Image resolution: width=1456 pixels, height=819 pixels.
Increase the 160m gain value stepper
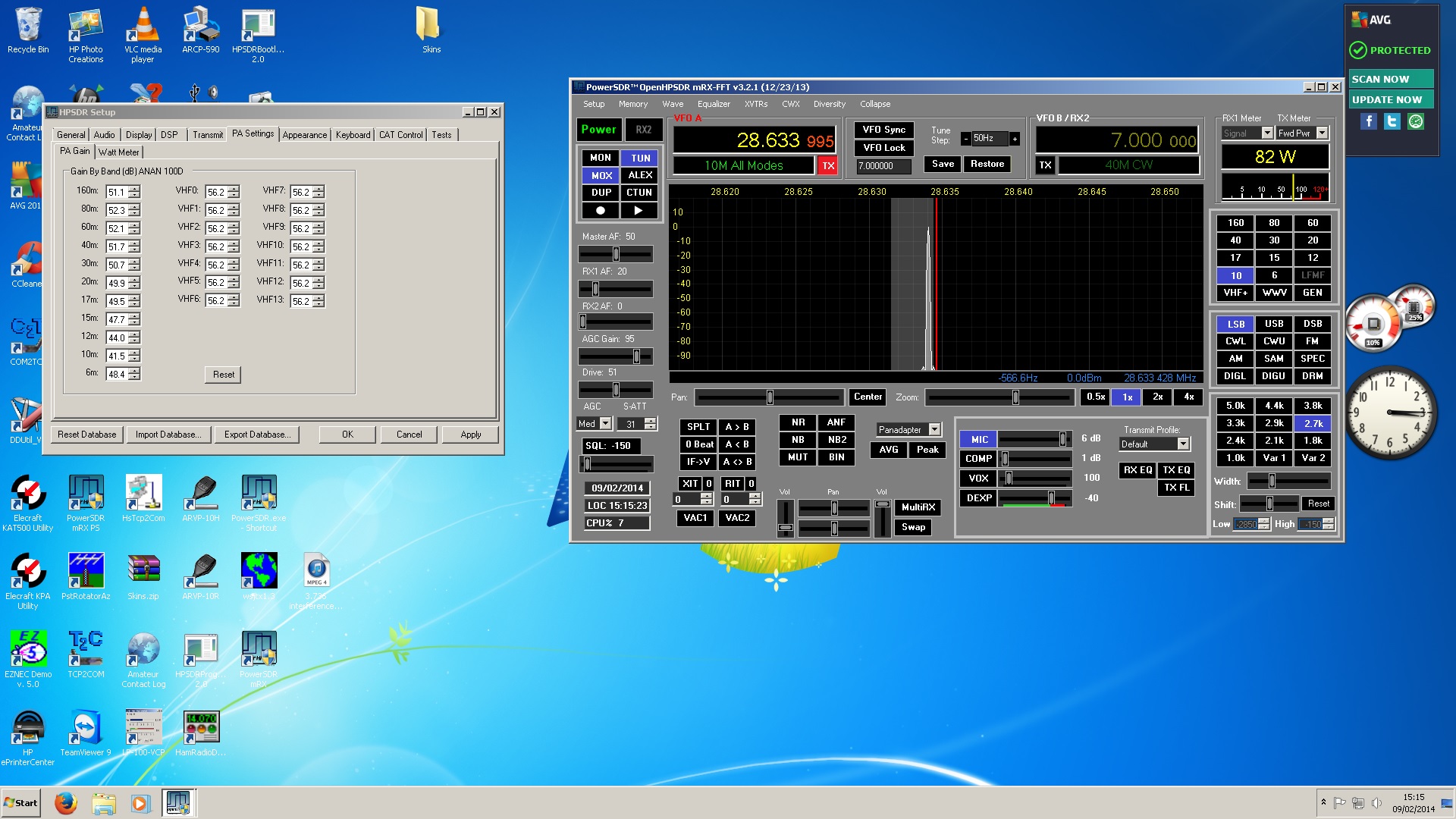[134, 189]
